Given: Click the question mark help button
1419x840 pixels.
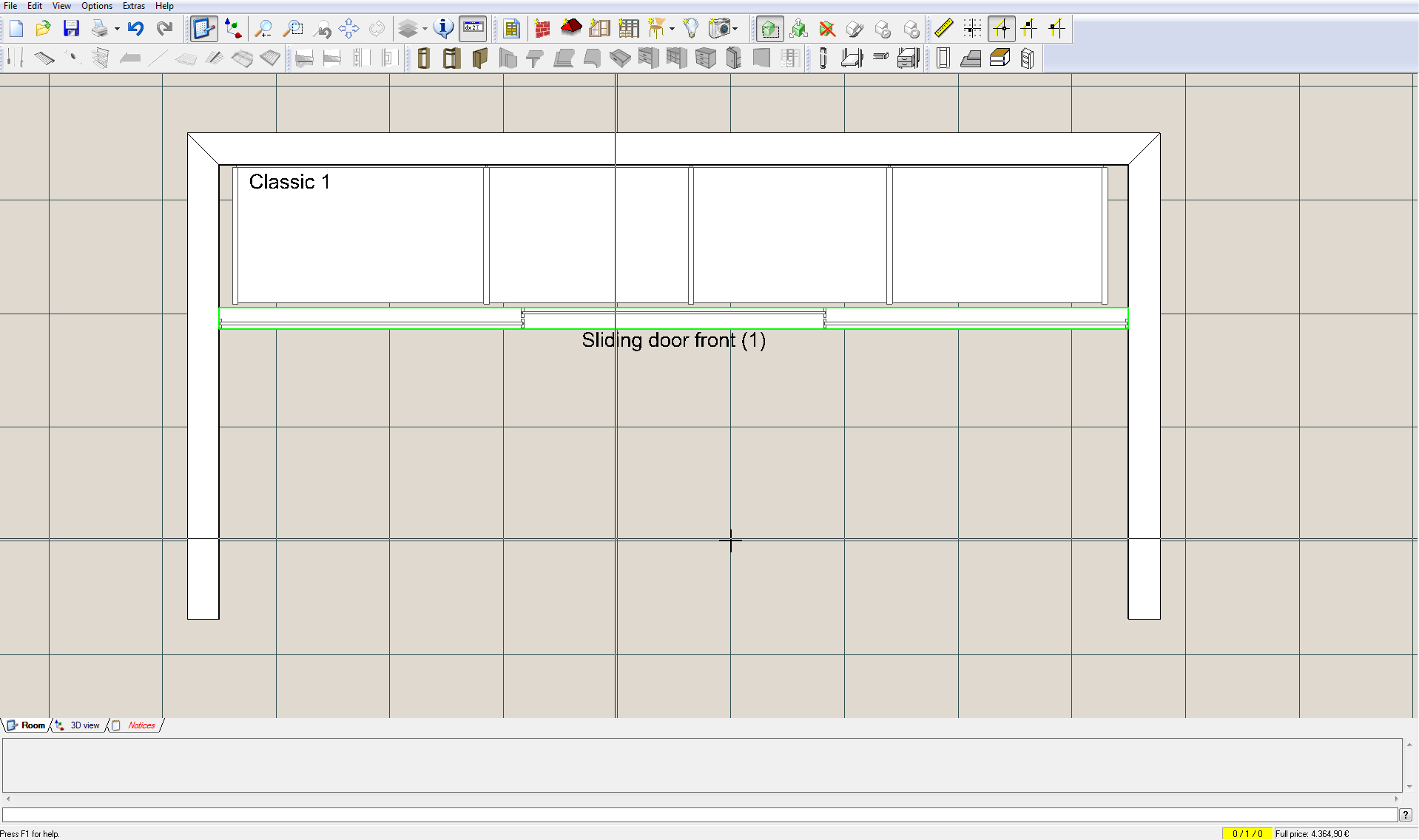Looking at the screenshot, I should pyautogui.click(x=1405, y=814).
